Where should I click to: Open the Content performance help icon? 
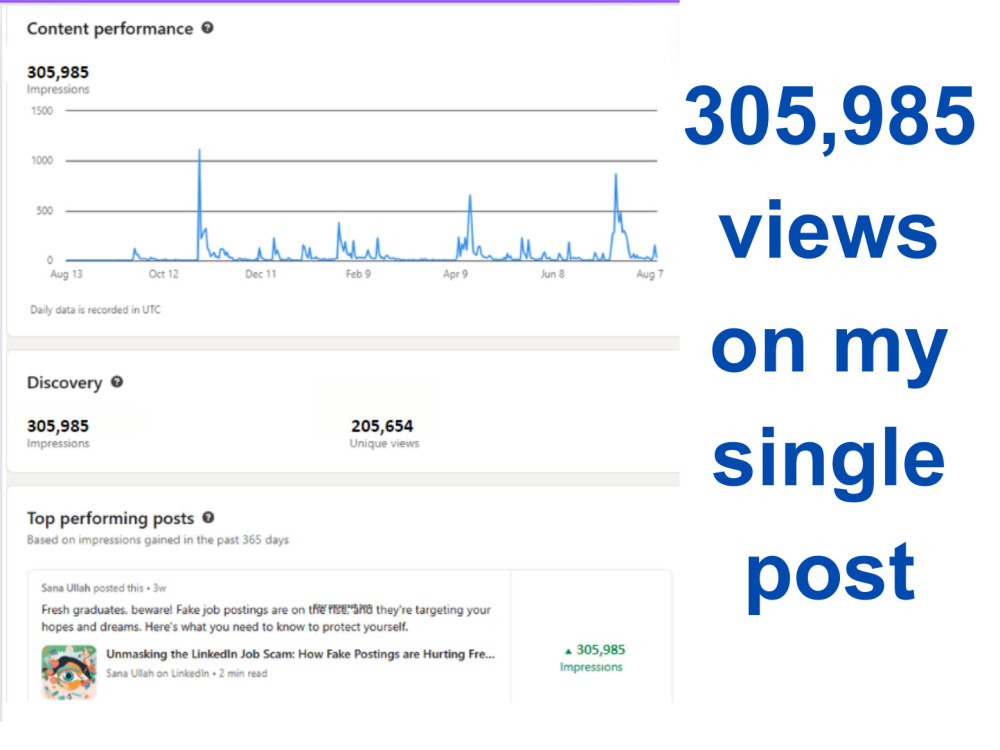point(207,28)
